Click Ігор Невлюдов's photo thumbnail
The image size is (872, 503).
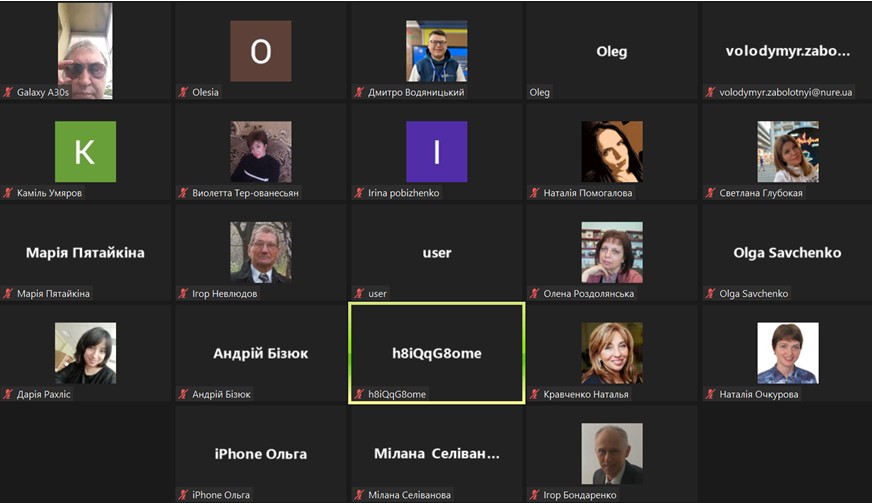261,253
